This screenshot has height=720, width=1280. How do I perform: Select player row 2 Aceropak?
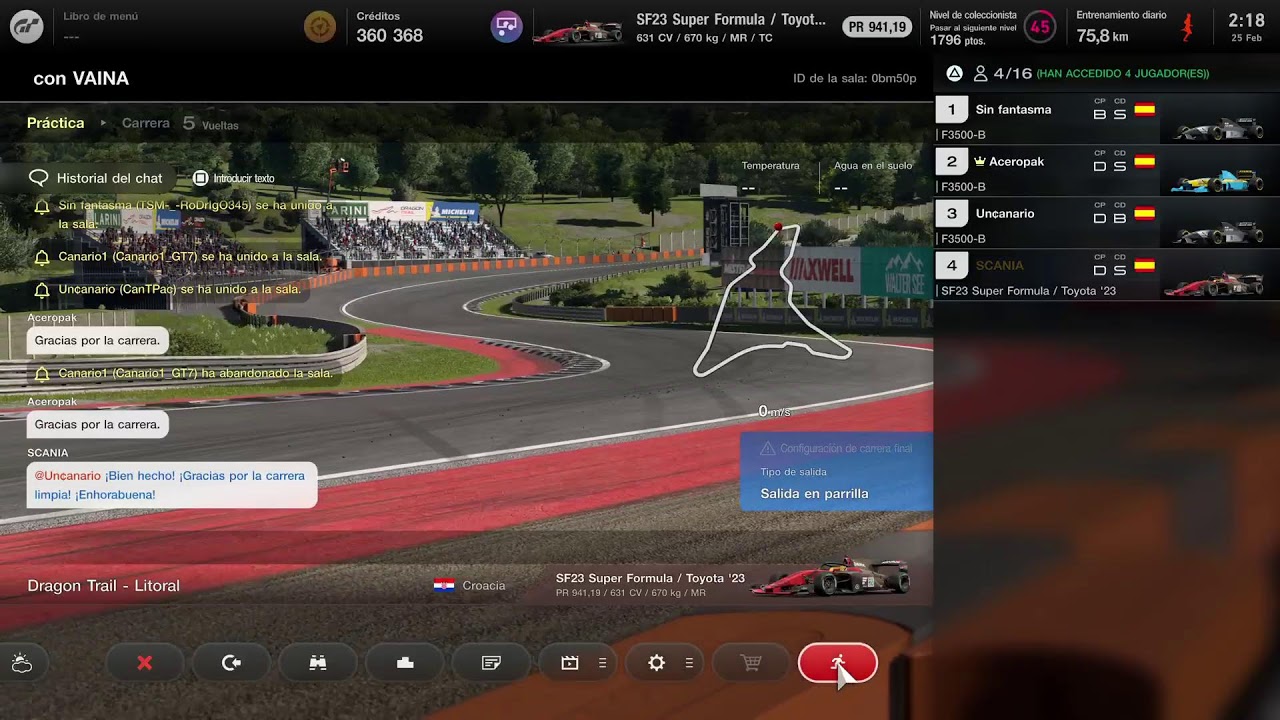[x=1107, y=170]
